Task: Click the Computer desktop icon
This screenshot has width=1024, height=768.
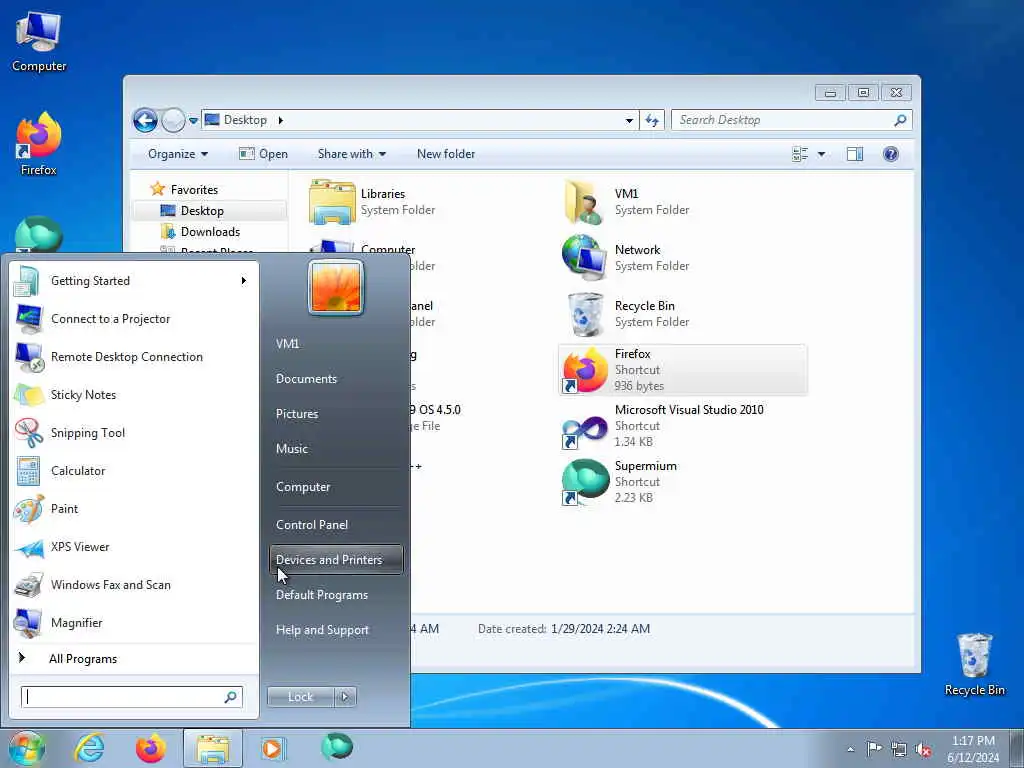Action: [x=39, y=41]
